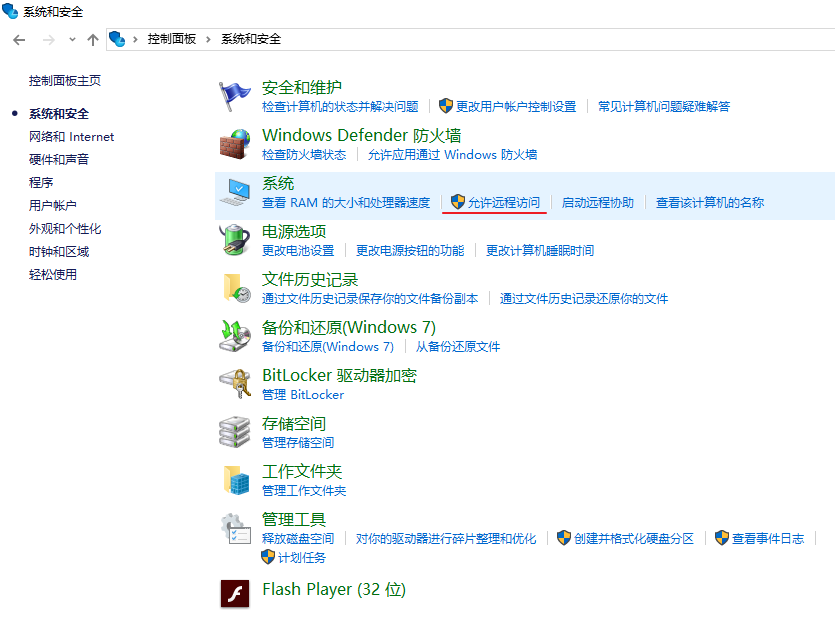Open the 安全和维护 heading
Viewport: 835px width, 627px height.
302,87
